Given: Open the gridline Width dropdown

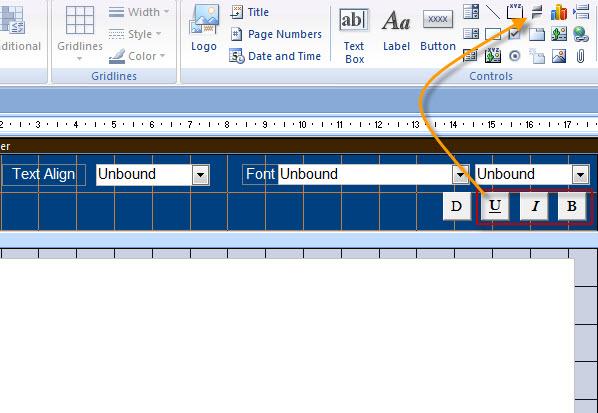Looking at the screenshot, I should [139, 12].
